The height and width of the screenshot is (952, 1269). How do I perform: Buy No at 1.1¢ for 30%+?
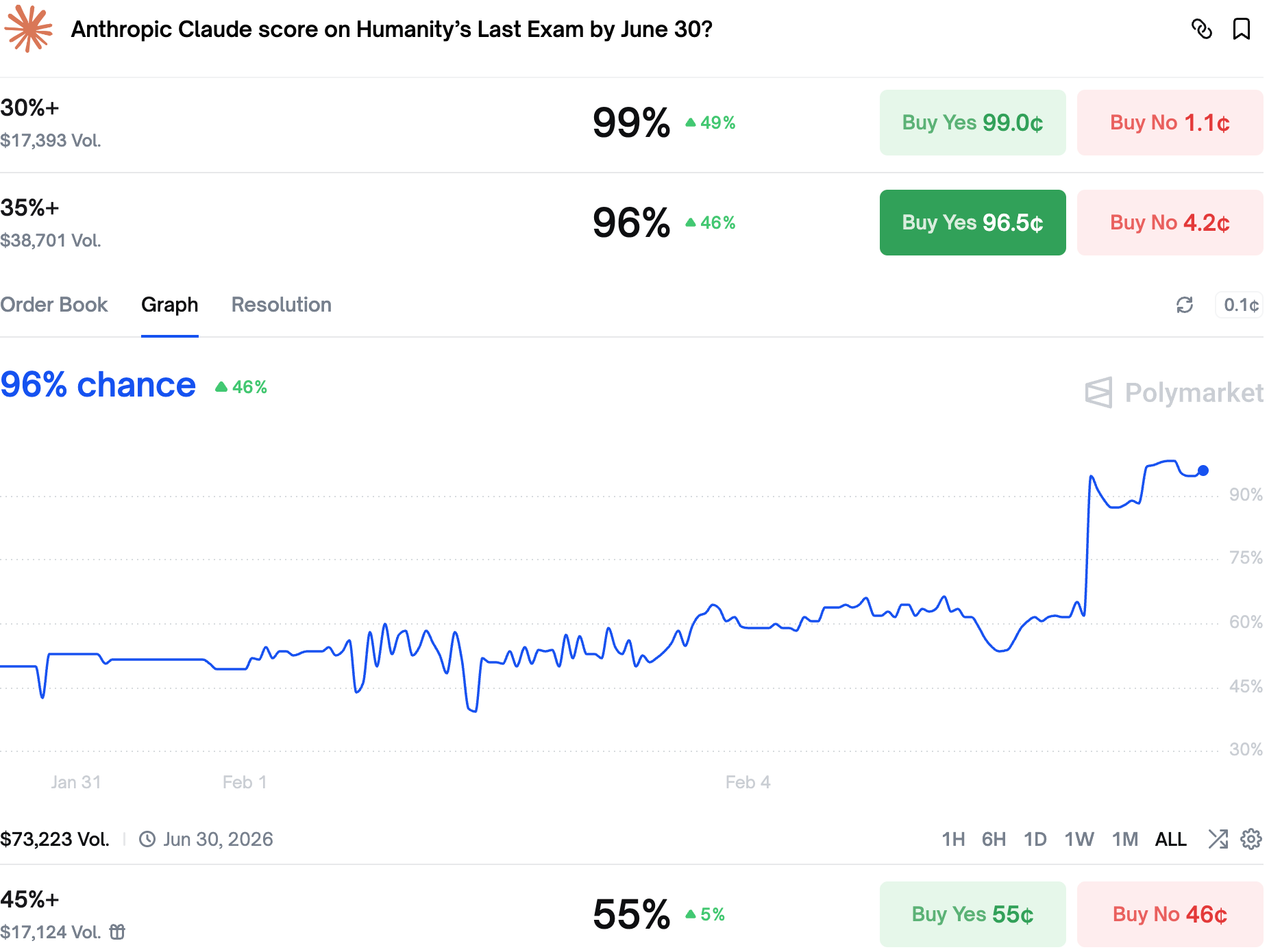pyautogui.click(x=1170, y=123)
